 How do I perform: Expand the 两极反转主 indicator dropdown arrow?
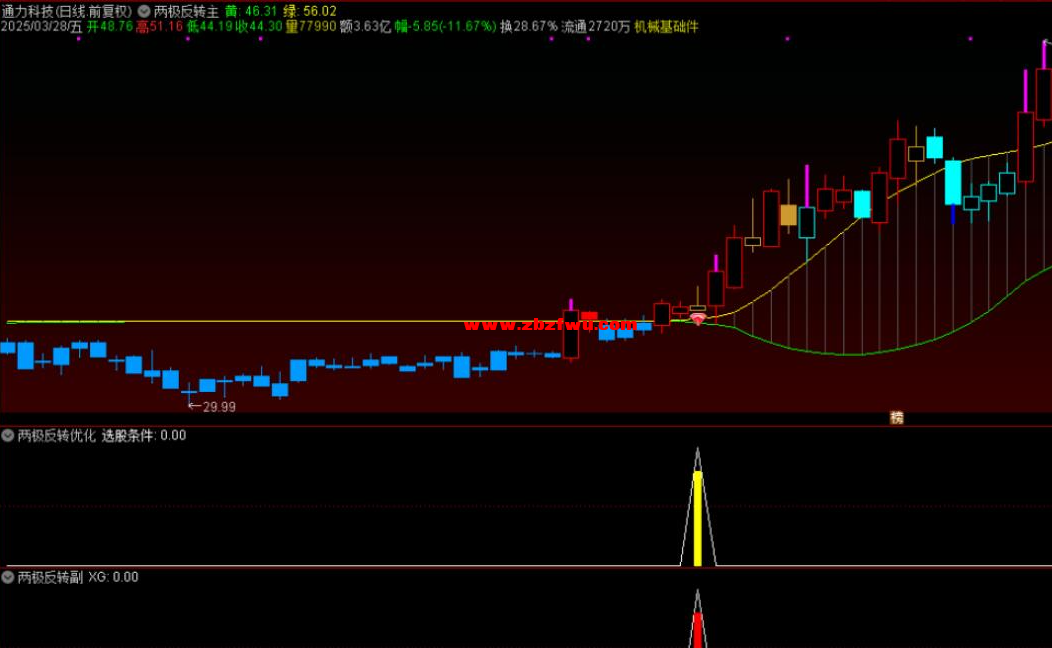tap(145, 11)
